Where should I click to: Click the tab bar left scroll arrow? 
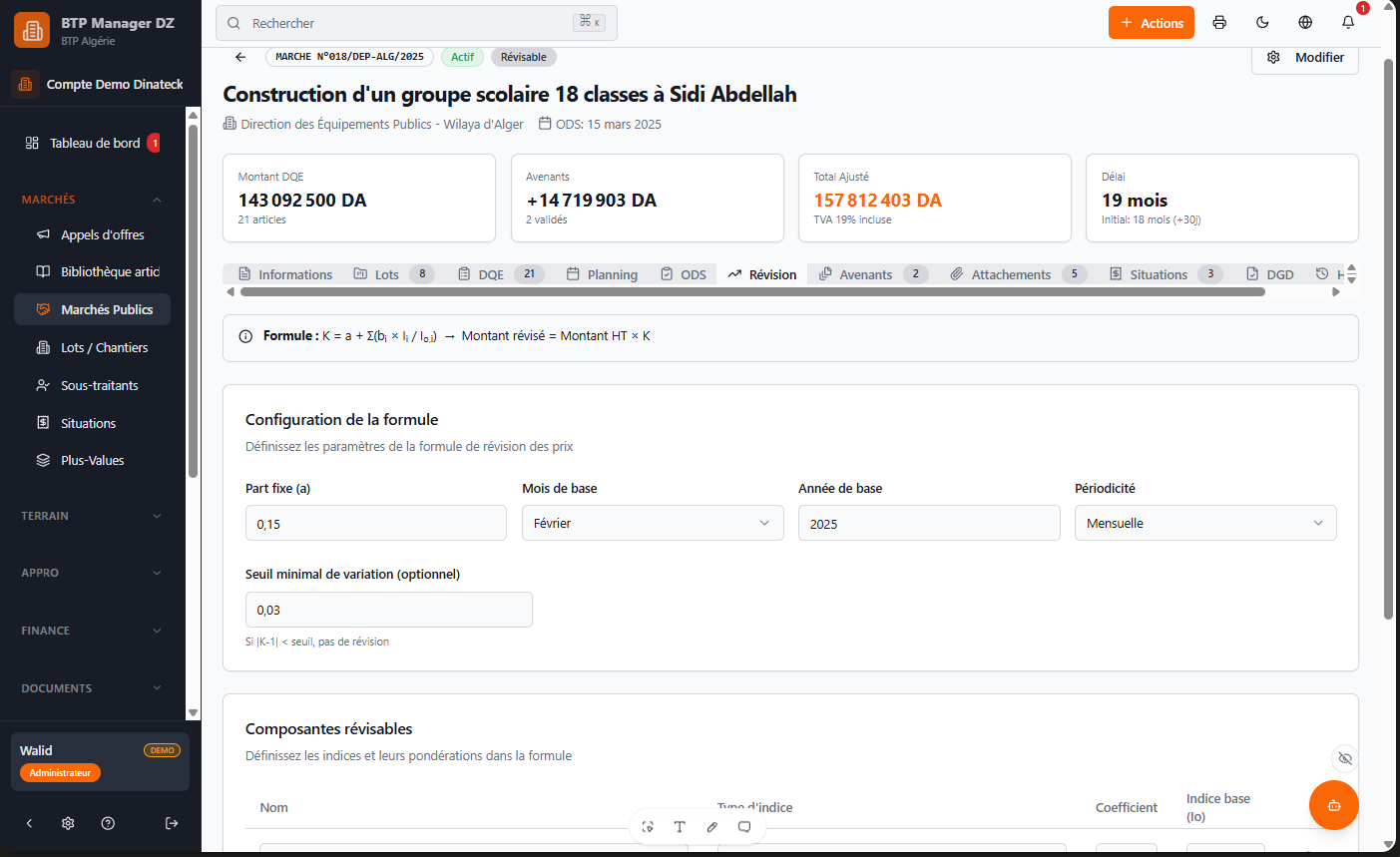[x=231, y=292]
